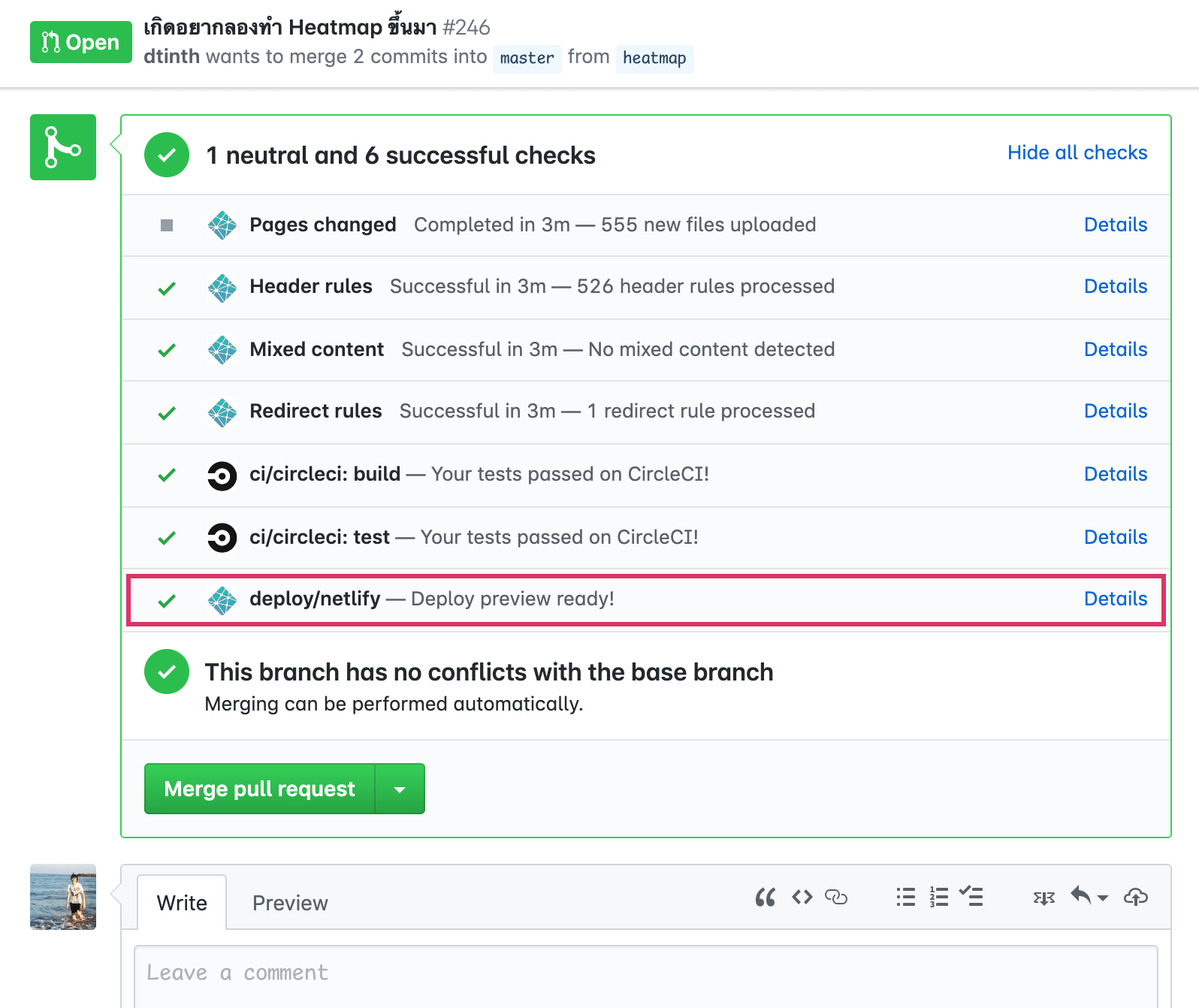Click the mention/reference icon in toolbar

tap(1044, 898)
